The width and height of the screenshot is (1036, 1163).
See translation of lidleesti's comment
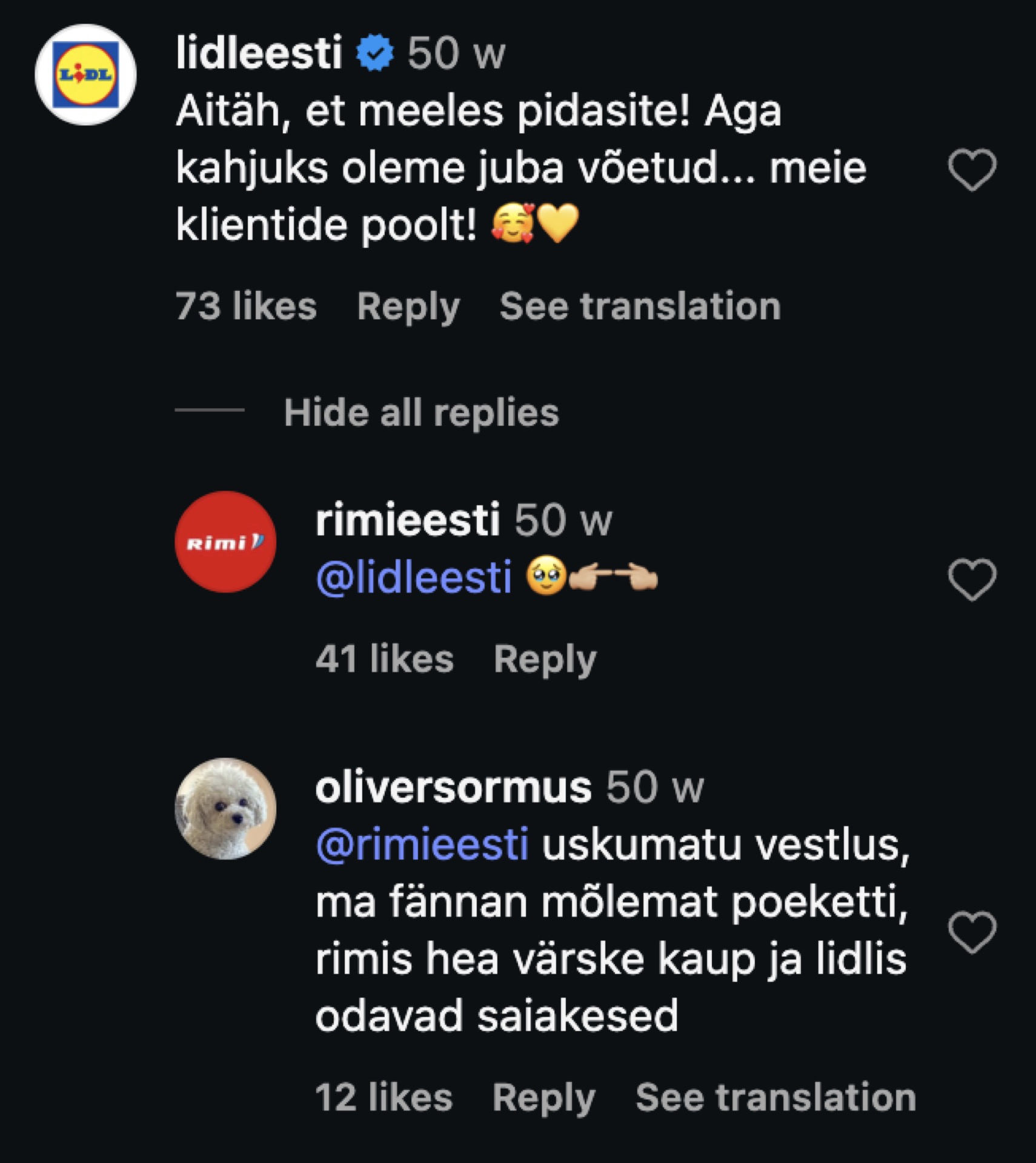pyautogui.click(x=640, y=306)
